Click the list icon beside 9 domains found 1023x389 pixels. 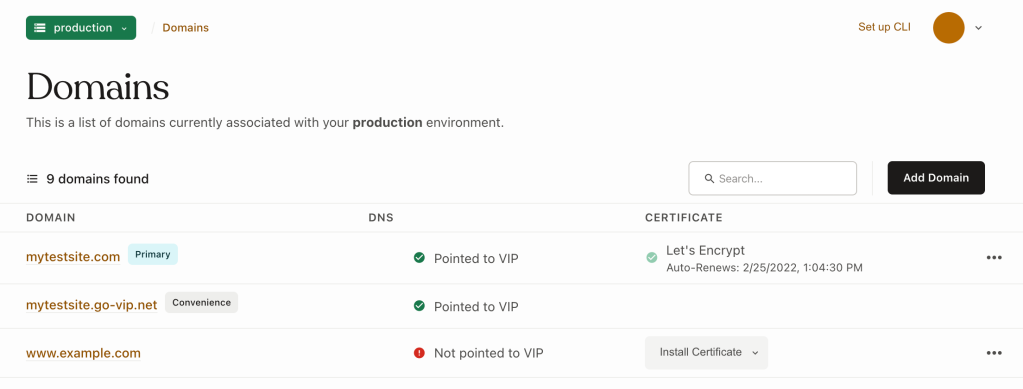pos(32,179)
